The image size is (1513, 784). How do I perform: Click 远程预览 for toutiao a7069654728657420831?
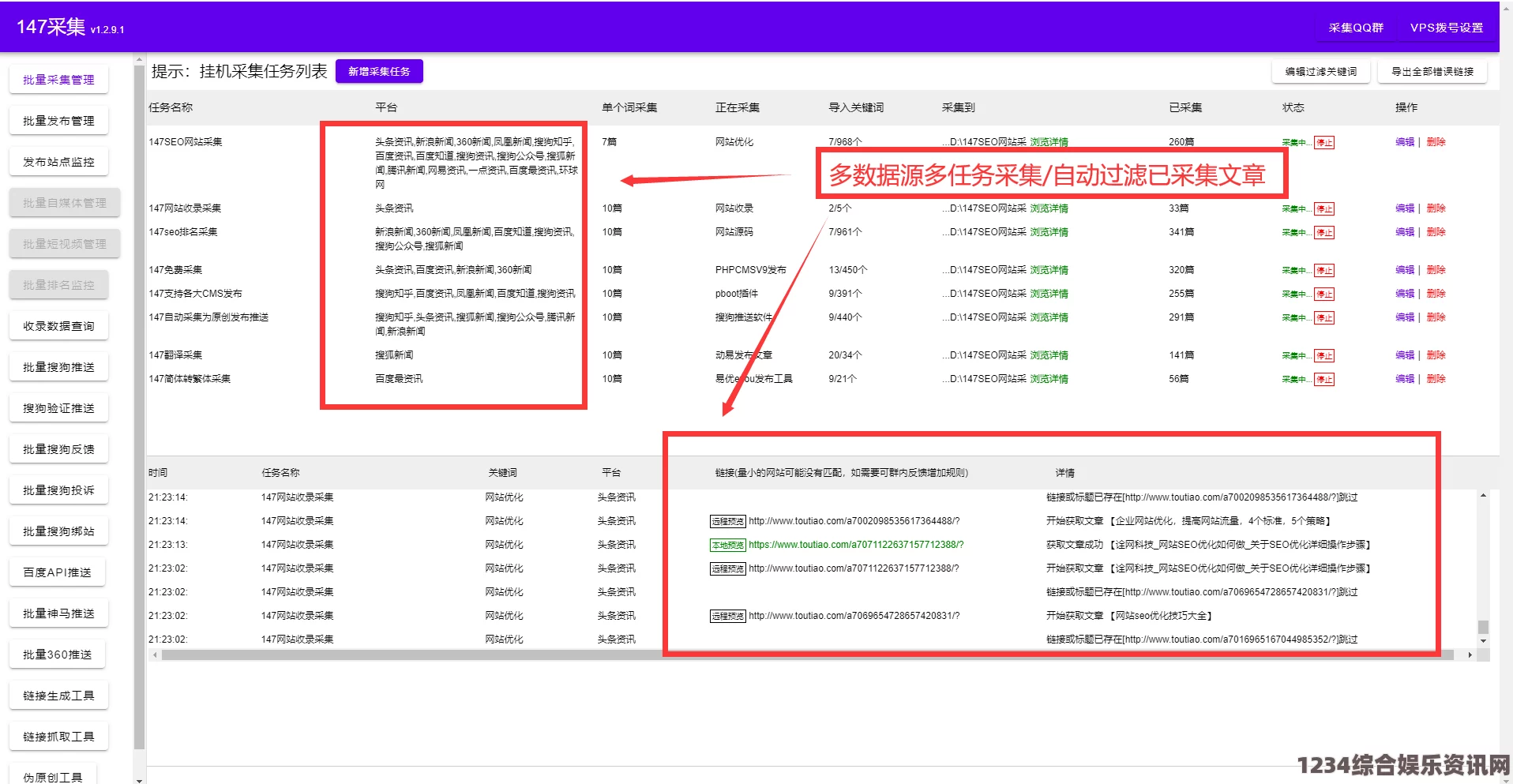coord(727,617)
